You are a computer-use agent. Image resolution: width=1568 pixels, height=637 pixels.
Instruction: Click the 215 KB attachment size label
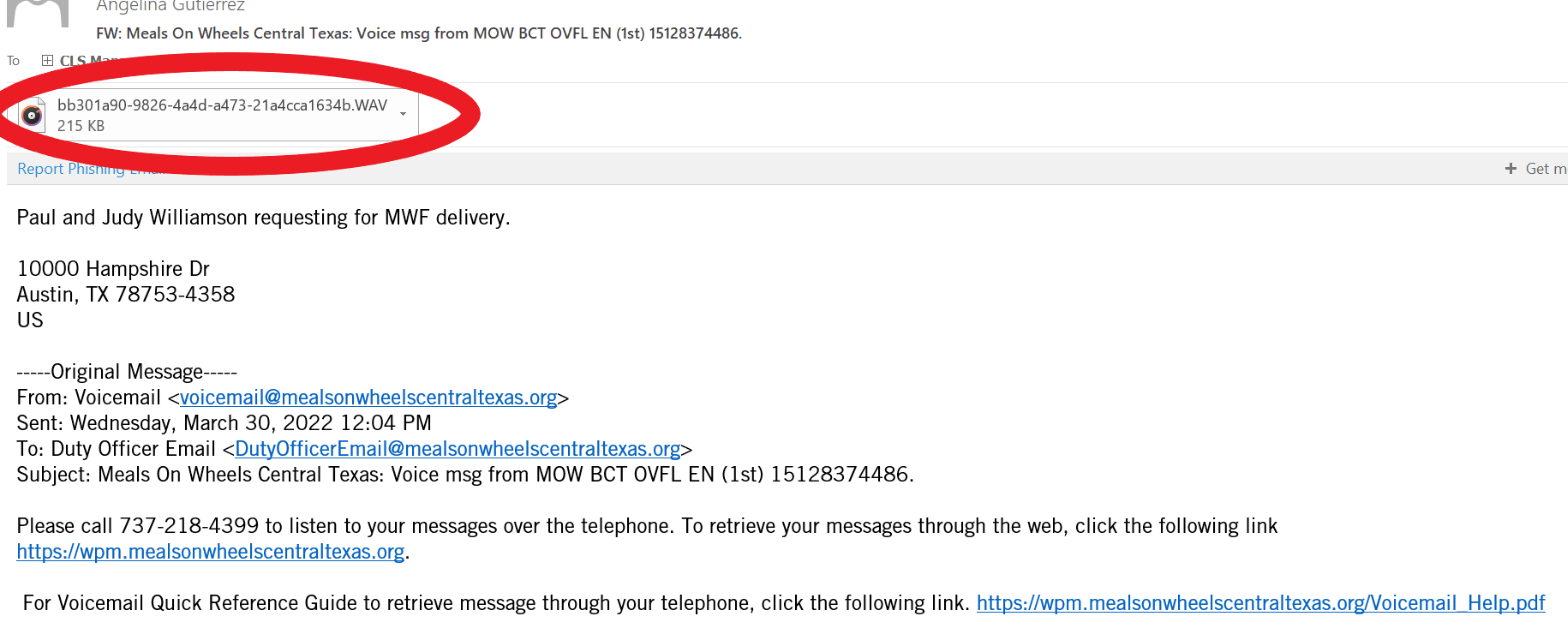tap(81, 126)
